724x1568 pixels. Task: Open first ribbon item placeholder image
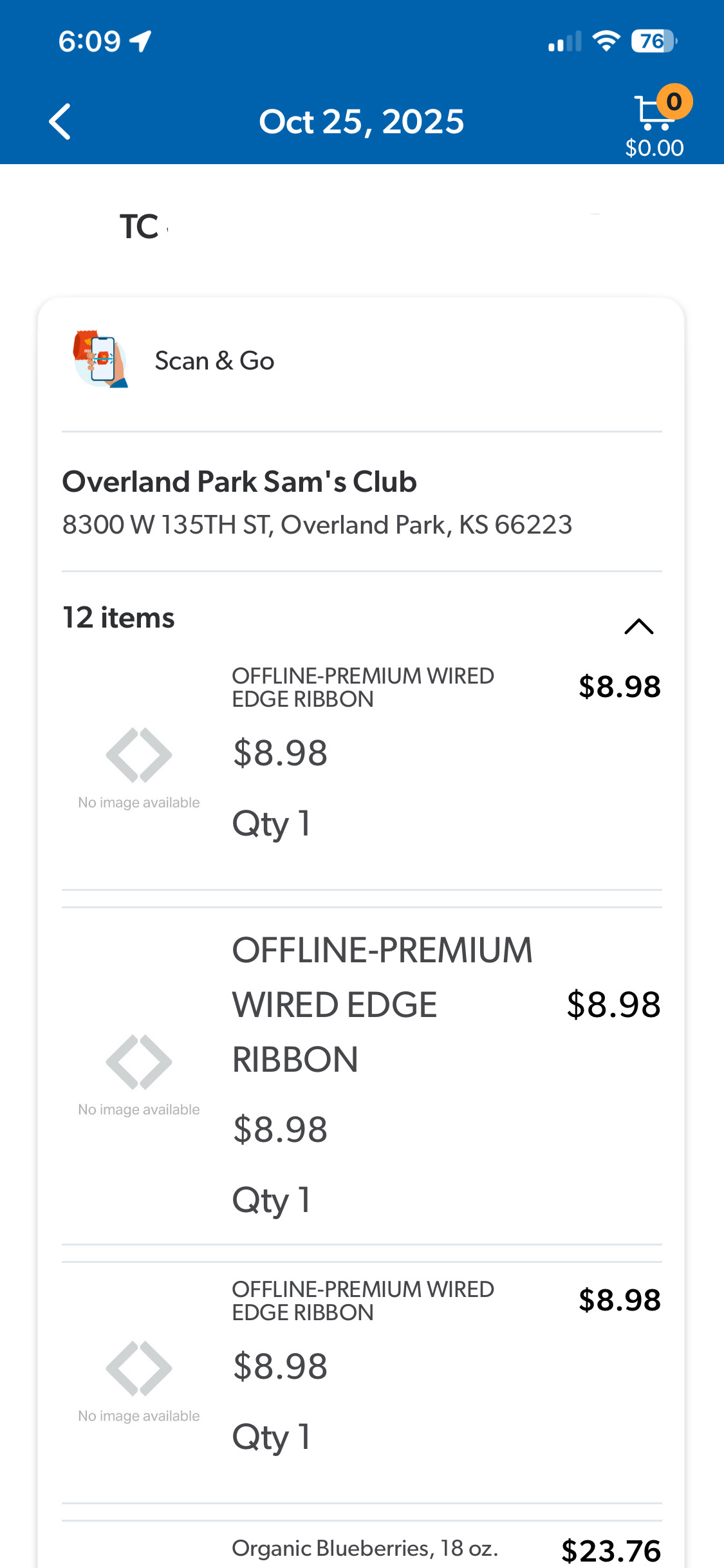click(x=139, y=767)
